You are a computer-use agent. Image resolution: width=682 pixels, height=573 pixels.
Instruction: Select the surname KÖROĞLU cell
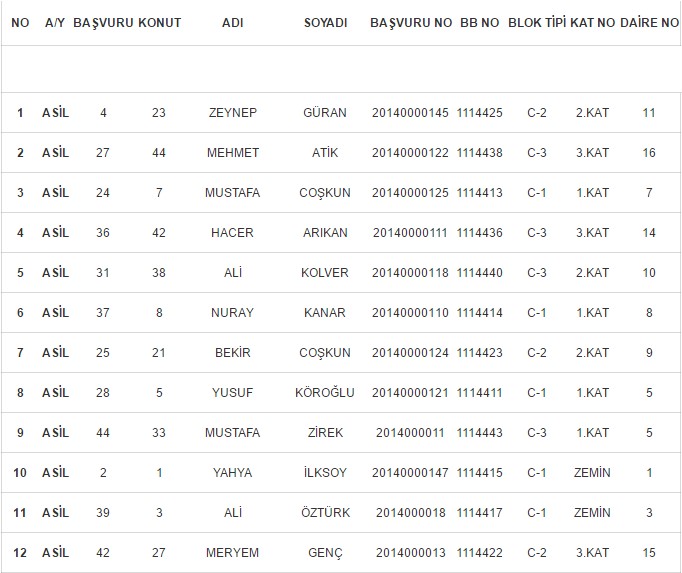pyautogui.click(x=326, y=393)
